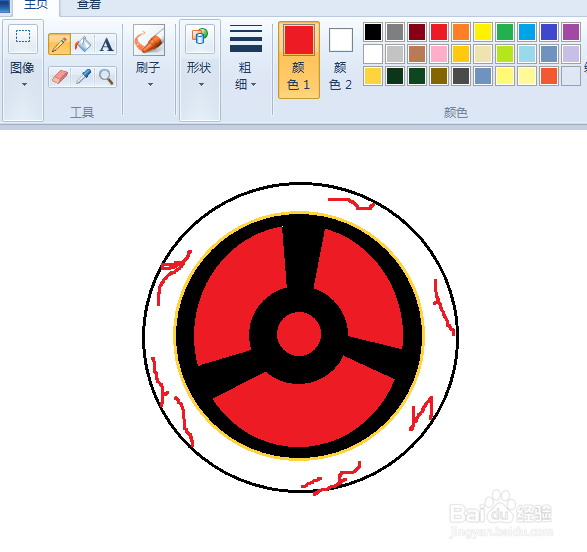Image resolution: width=587 pixels, height=552 pixels.
Task: Select the Magnifier tool
Action: [106, 77]
